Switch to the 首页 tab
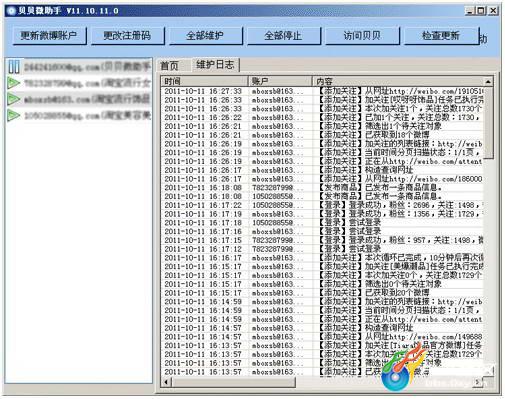This screenshot has height=399, width=505. pos(170,66)
